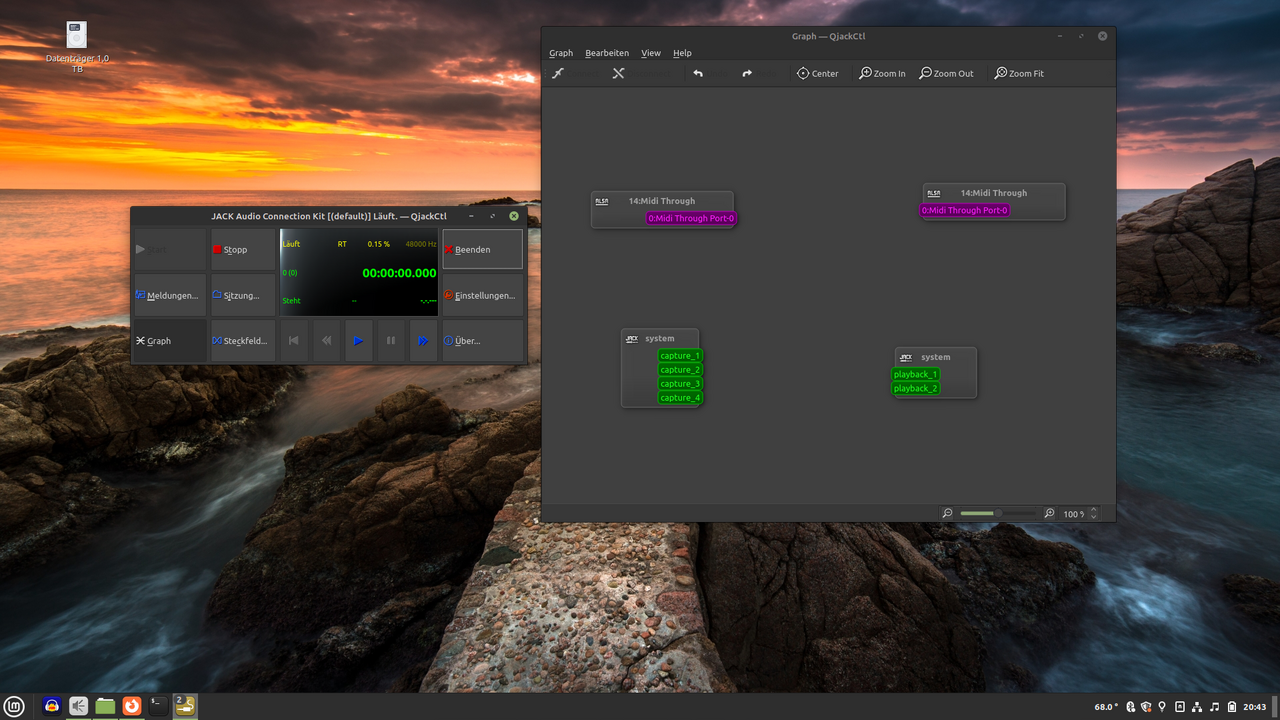The height and width of the screenshot is (720, 1280).
Task: Select the capture_1 port node
Action: click(680, 356)
